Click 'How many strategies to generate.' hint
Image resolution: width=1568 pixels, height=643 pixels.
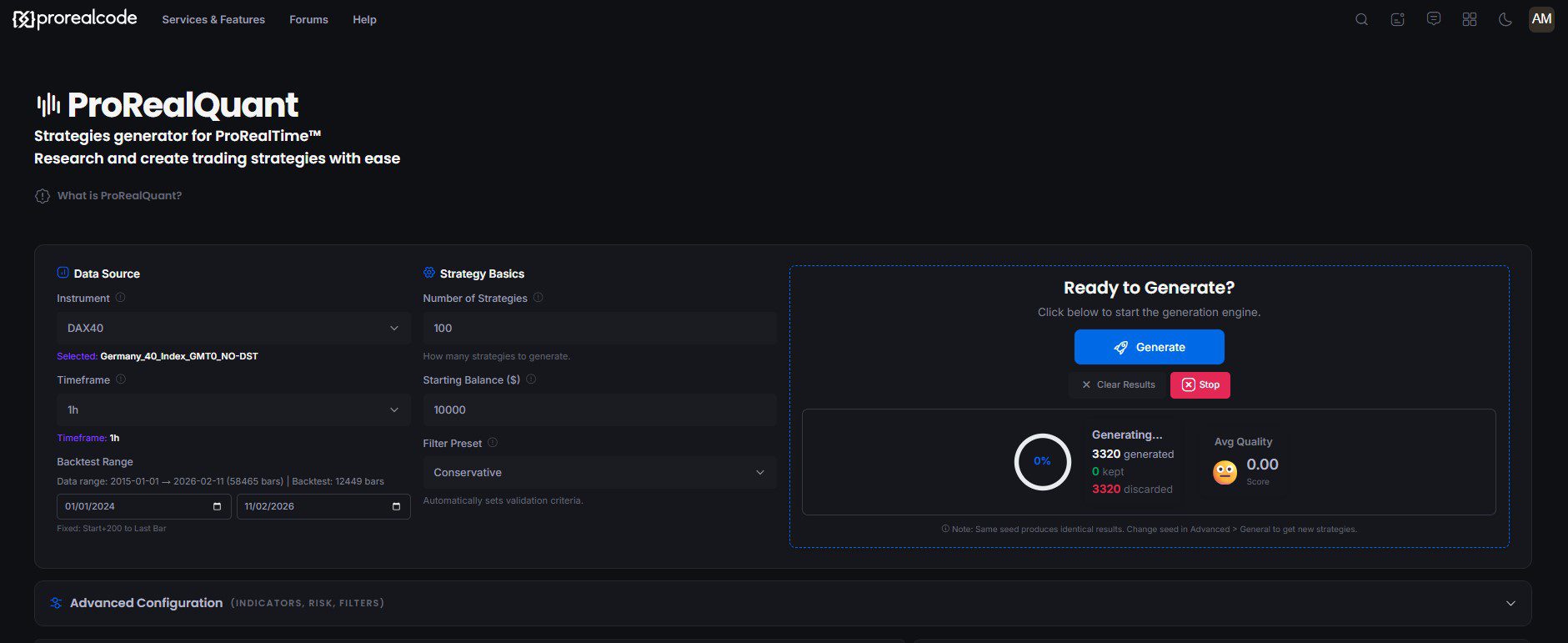click(497, 356)
